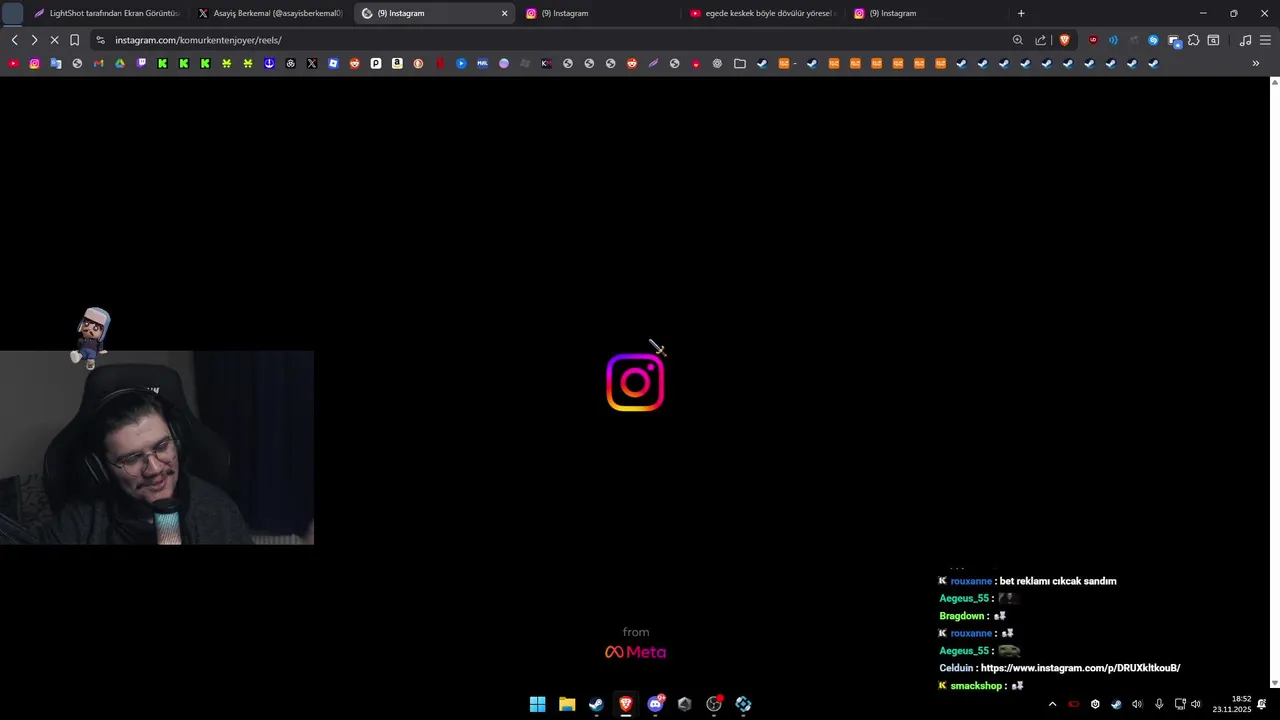Click the Celduin username in chat
The image size is (1280, 720).
[x=957, y=668]
